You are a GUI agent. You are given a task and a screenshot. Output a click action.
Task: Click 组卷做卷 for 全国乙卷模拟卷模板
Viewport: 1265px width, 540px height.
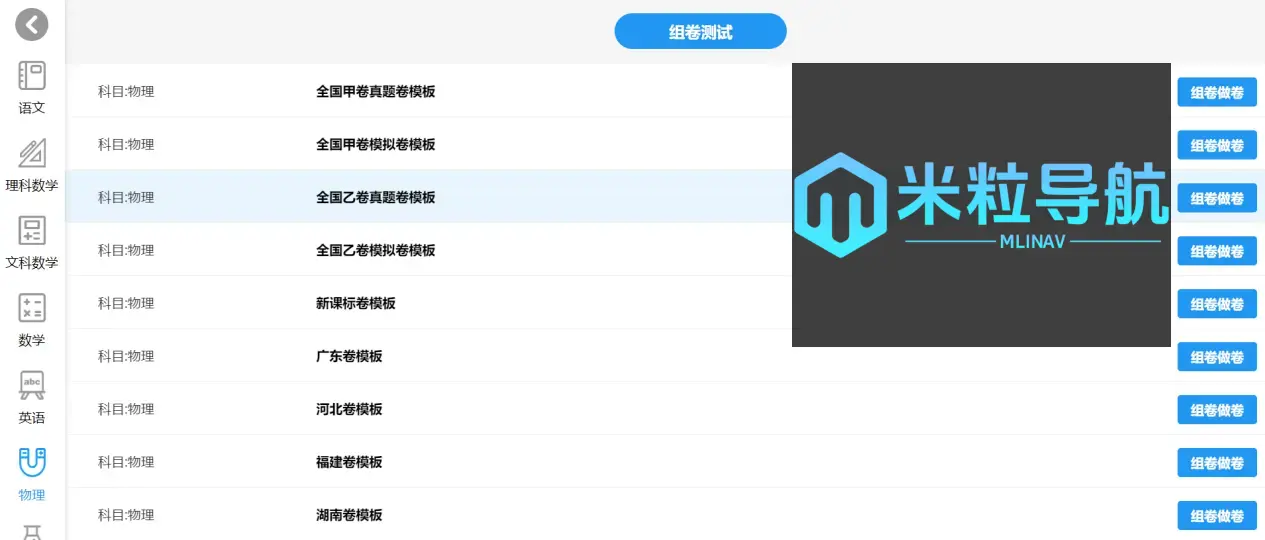click(1217, 252)
